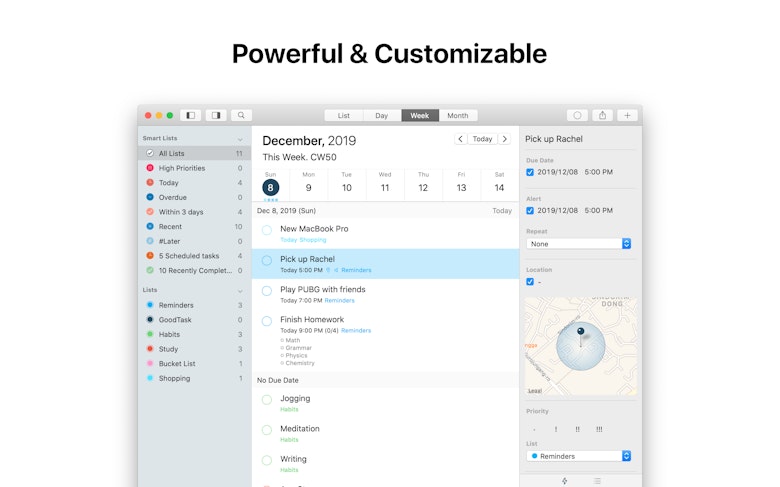Set priority to triple exclamation marks

599,429
